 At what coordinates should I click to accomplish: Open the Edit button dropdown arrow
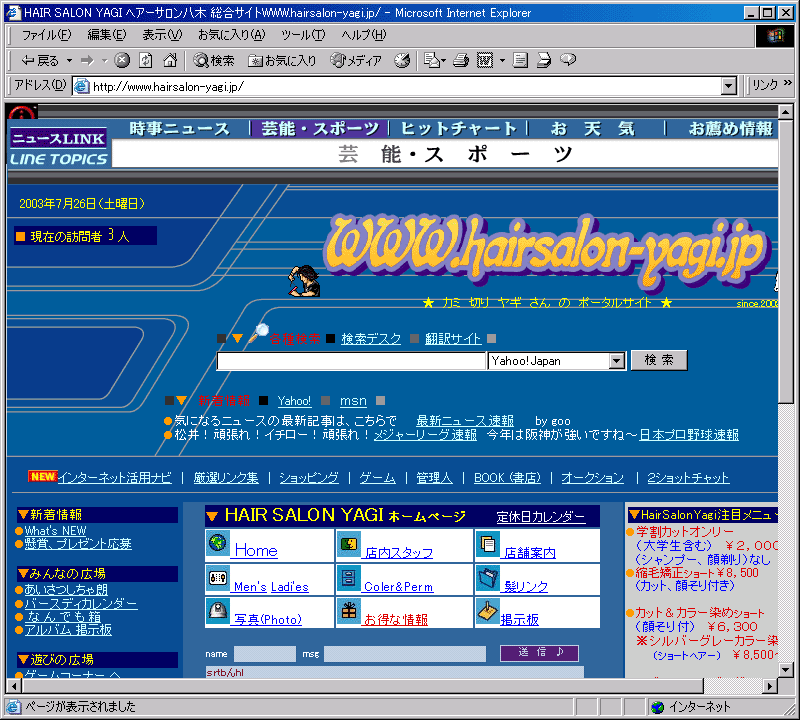[503, 61]
